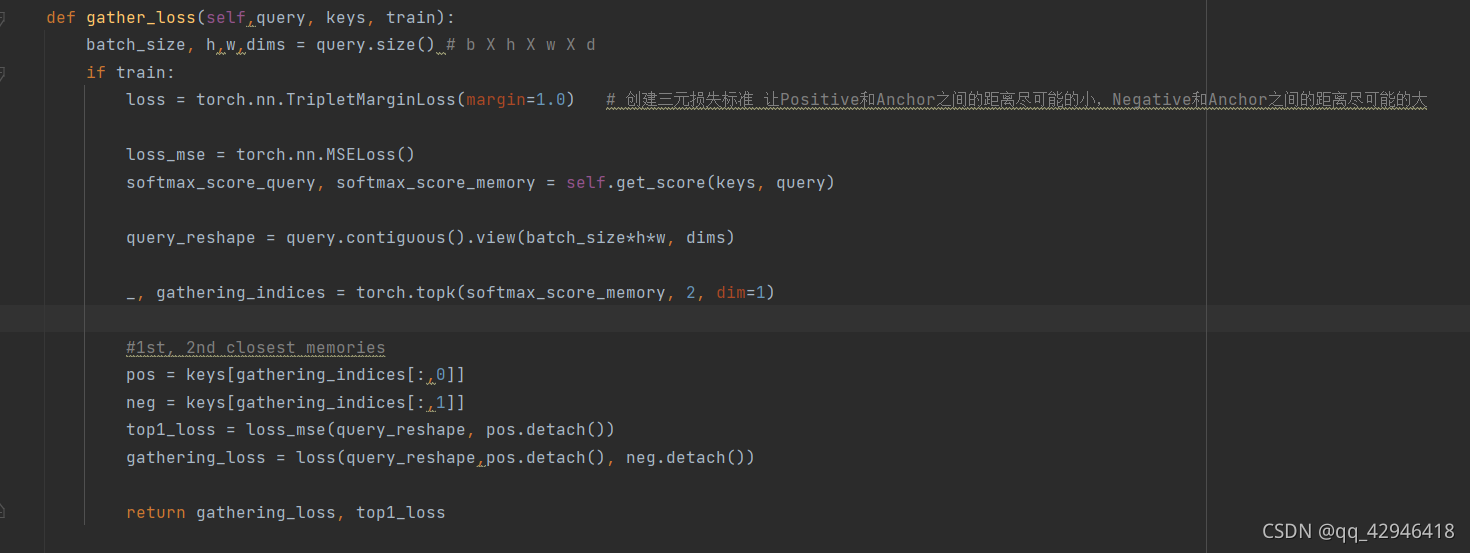Click 'pos' variable on 'pos = keys' line

tap(141, 374)
